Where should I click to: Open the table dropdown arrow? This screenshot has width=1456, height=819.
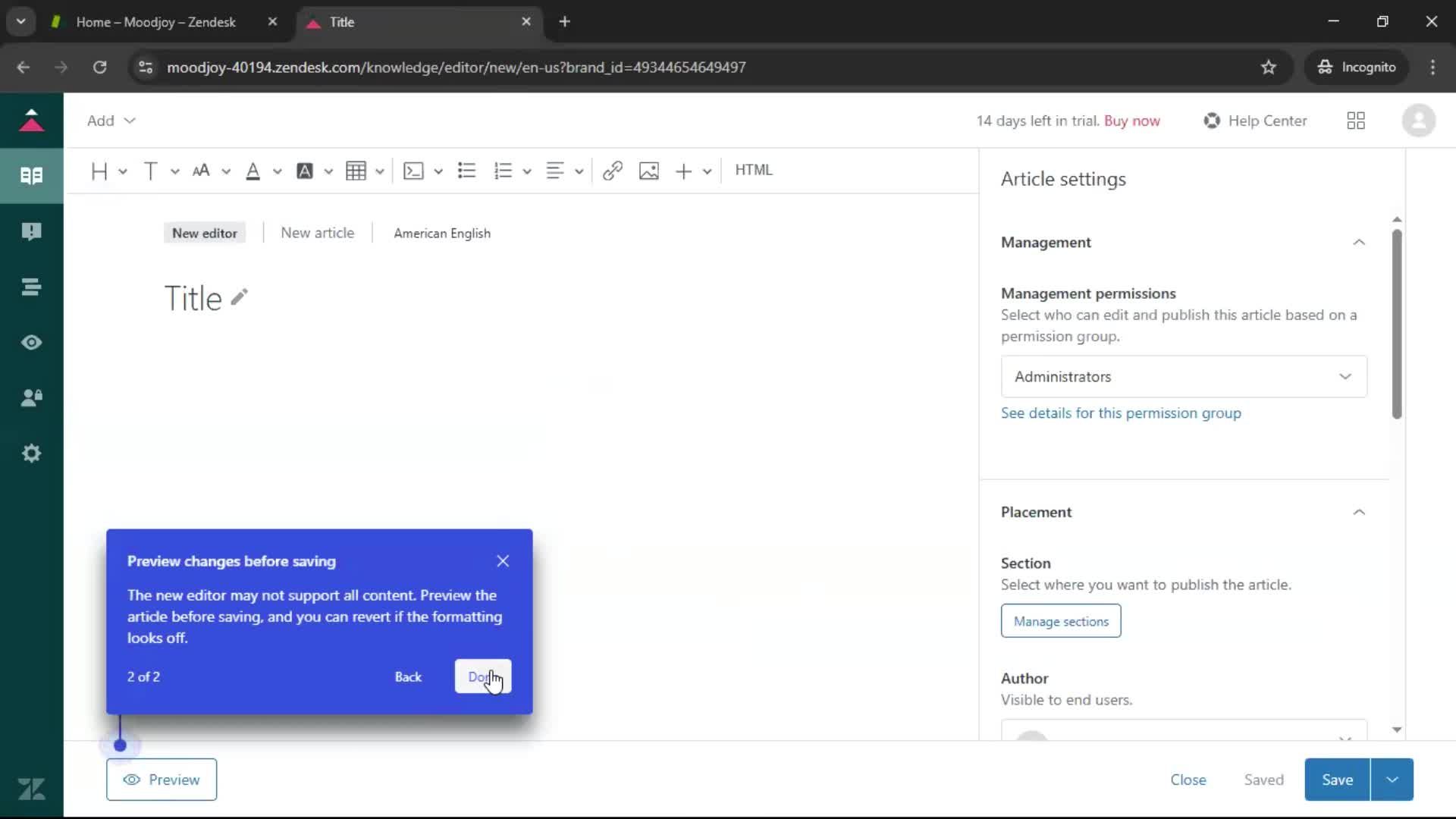(380, 171)
